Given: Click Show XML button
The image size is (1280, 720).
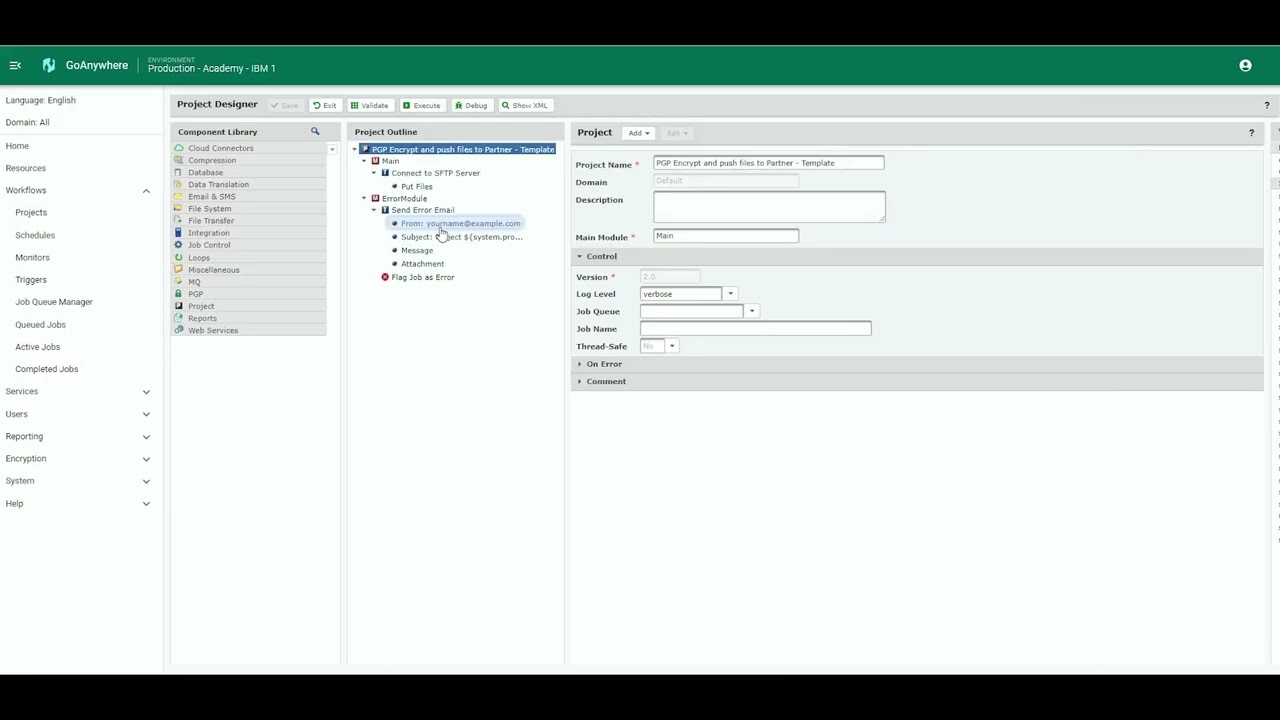Looking at the screenshot, I should click(x=525, y=105).
